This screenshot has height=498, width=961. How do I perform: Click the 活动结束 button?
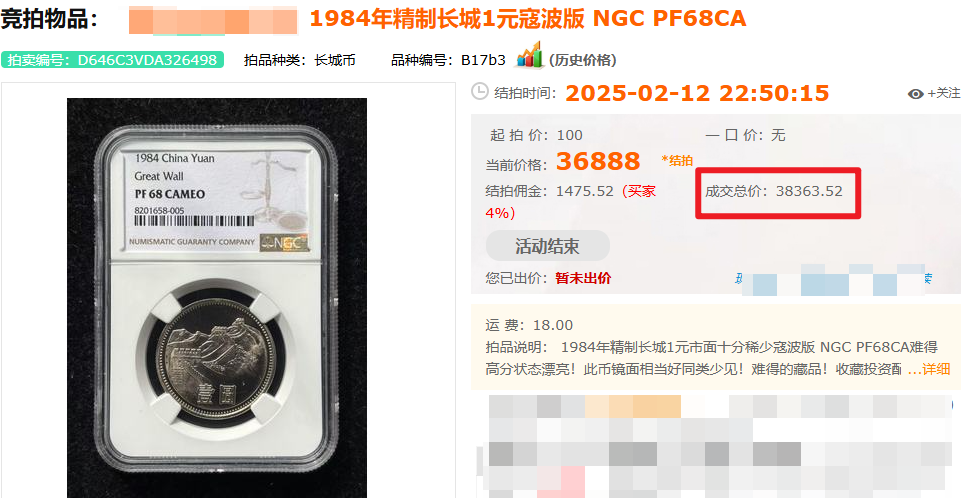547,246
